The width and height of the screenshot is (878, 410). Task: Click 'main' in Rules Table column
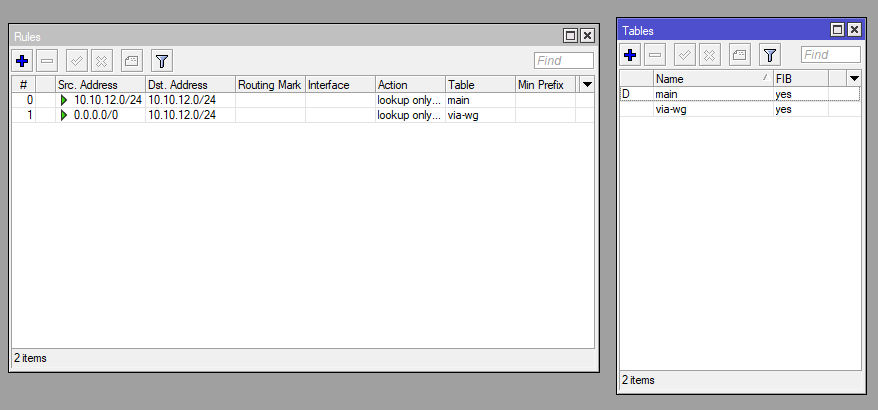pyautogui.click(x=457, y=100)
